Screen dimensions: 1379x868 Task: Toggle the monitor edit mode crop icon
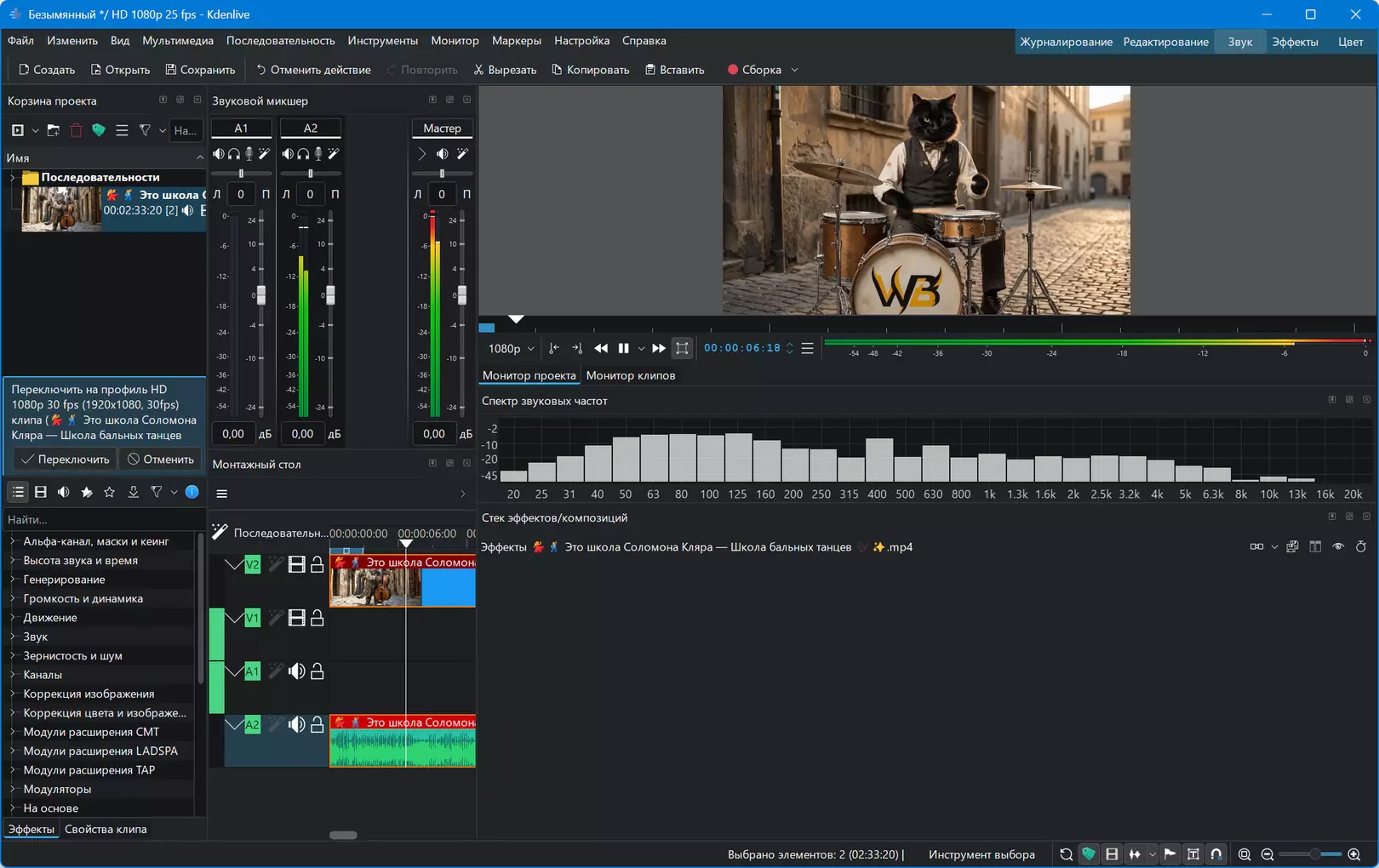pyautogui.click(x=682, y=348)
